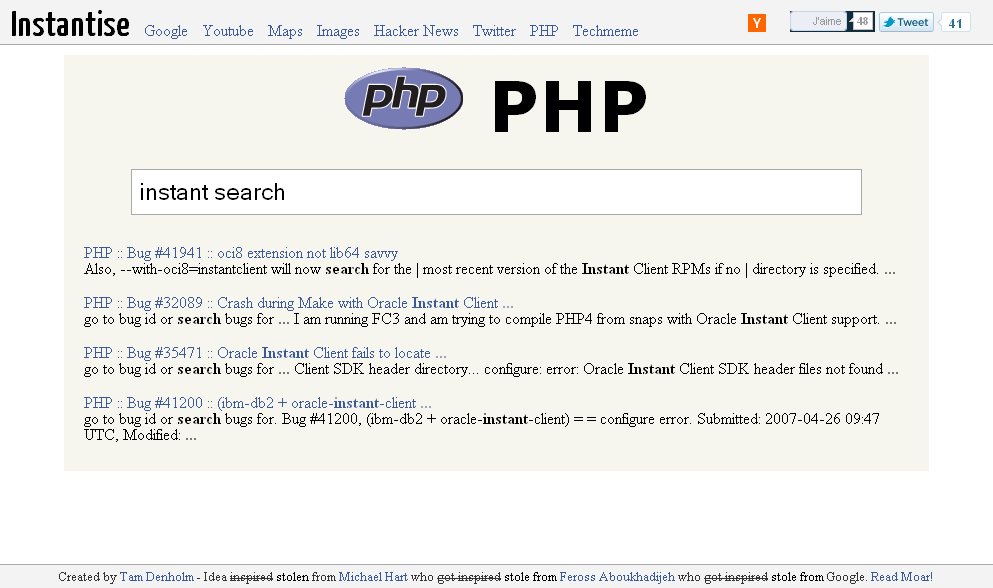This screenshot has height=588, width=993.
Task: Click the PHP elephant oval logo
Action: 404,98
